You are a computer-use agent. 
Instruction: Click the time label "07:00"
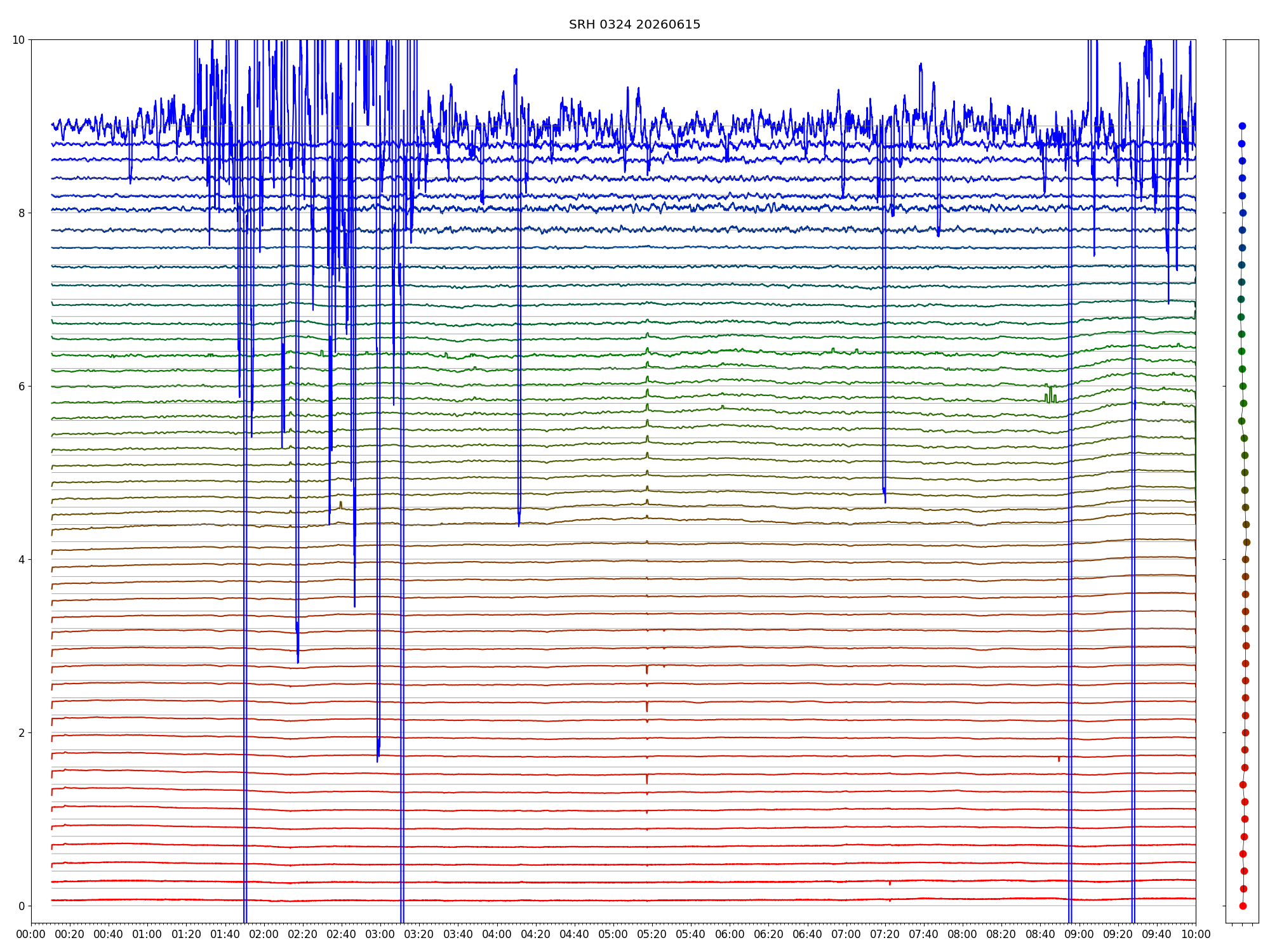pos(846,935)
